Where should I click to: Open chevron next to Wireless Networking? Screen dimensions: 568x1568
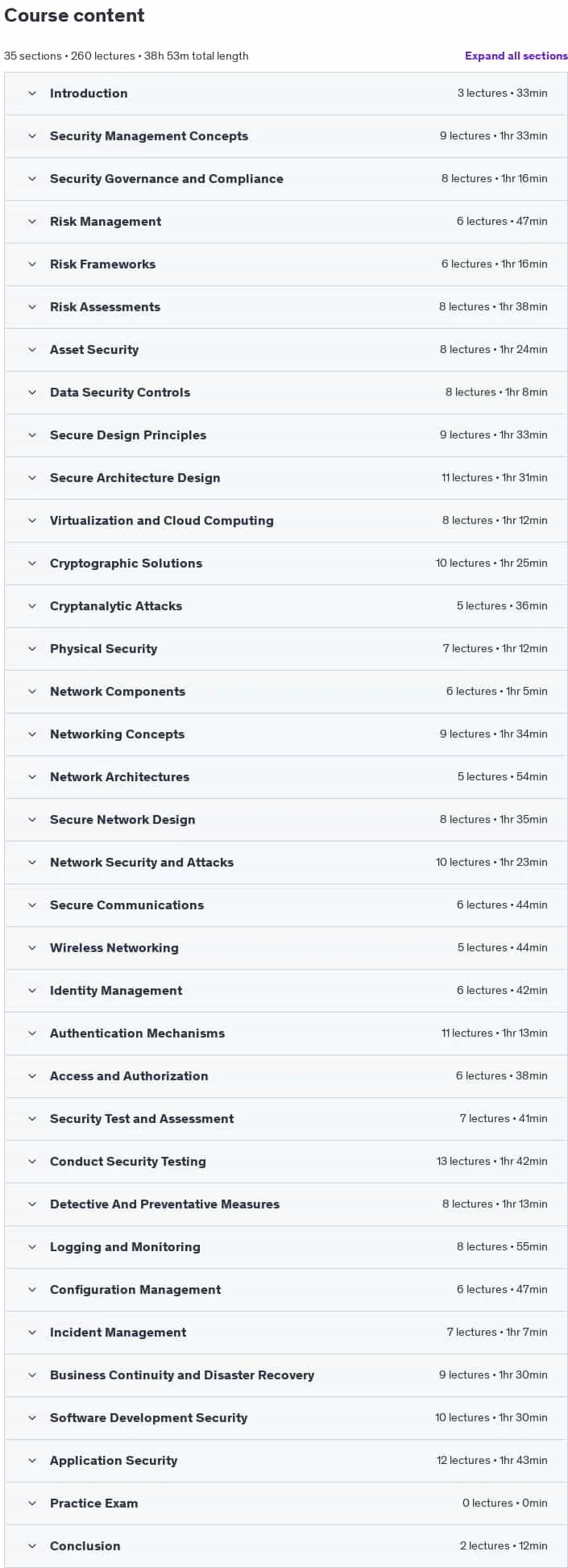click(x=32, y=948)
